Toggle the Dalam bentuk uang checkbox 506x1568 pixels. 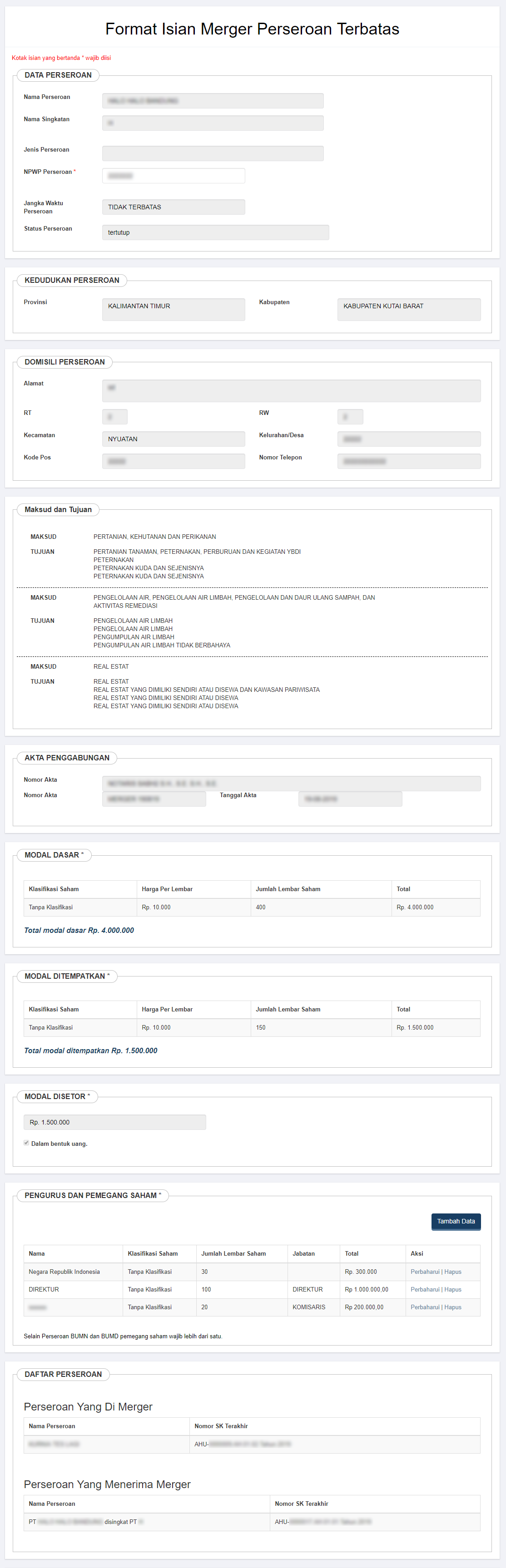pyautogui.click(x=26, y=1143)
